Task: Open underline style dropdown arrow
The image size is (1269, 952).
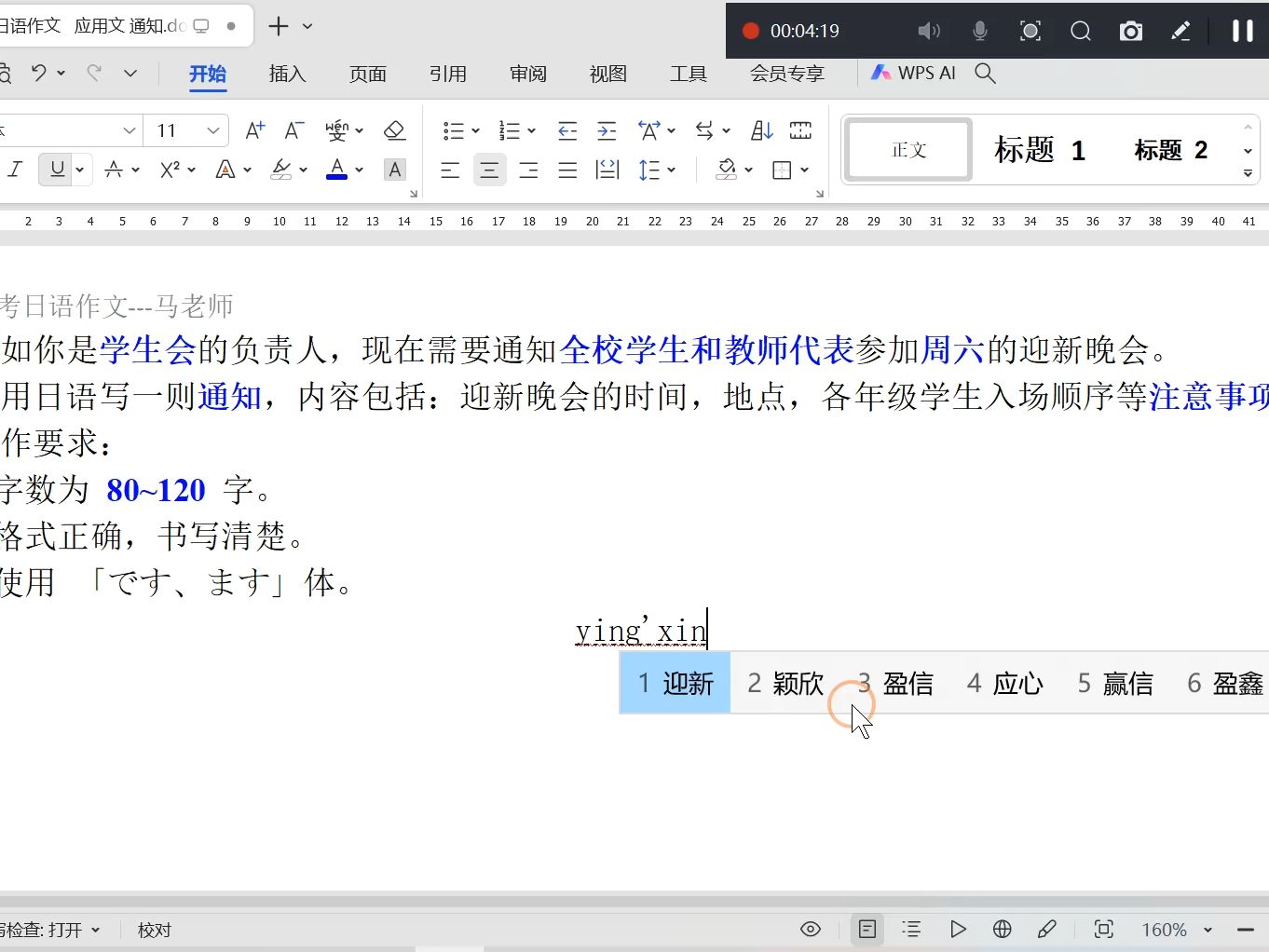Action: (x=80, y=170)
